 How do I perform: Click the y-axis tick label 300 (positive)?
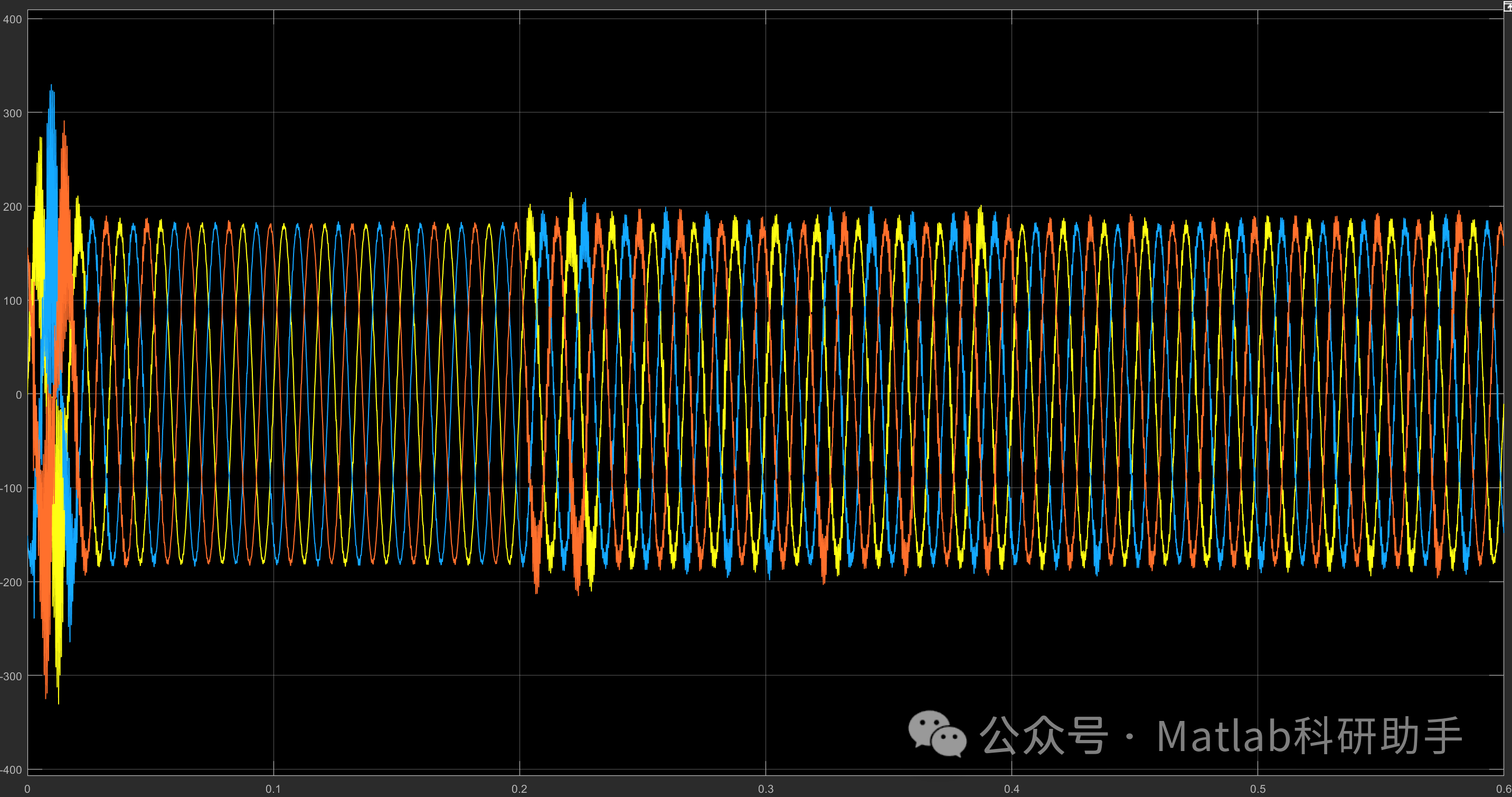(12, 114)
